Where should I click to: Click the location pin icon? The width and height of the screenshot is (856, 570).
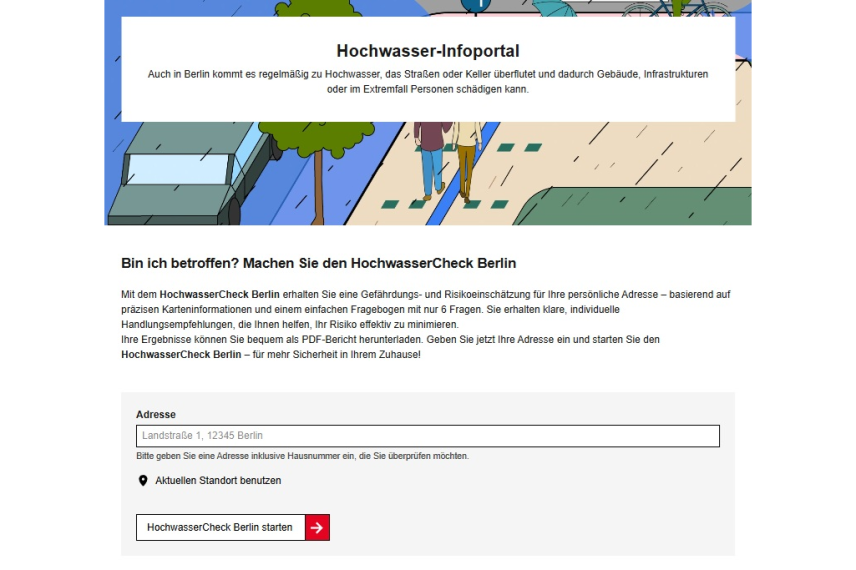click(x=143, y=480)
